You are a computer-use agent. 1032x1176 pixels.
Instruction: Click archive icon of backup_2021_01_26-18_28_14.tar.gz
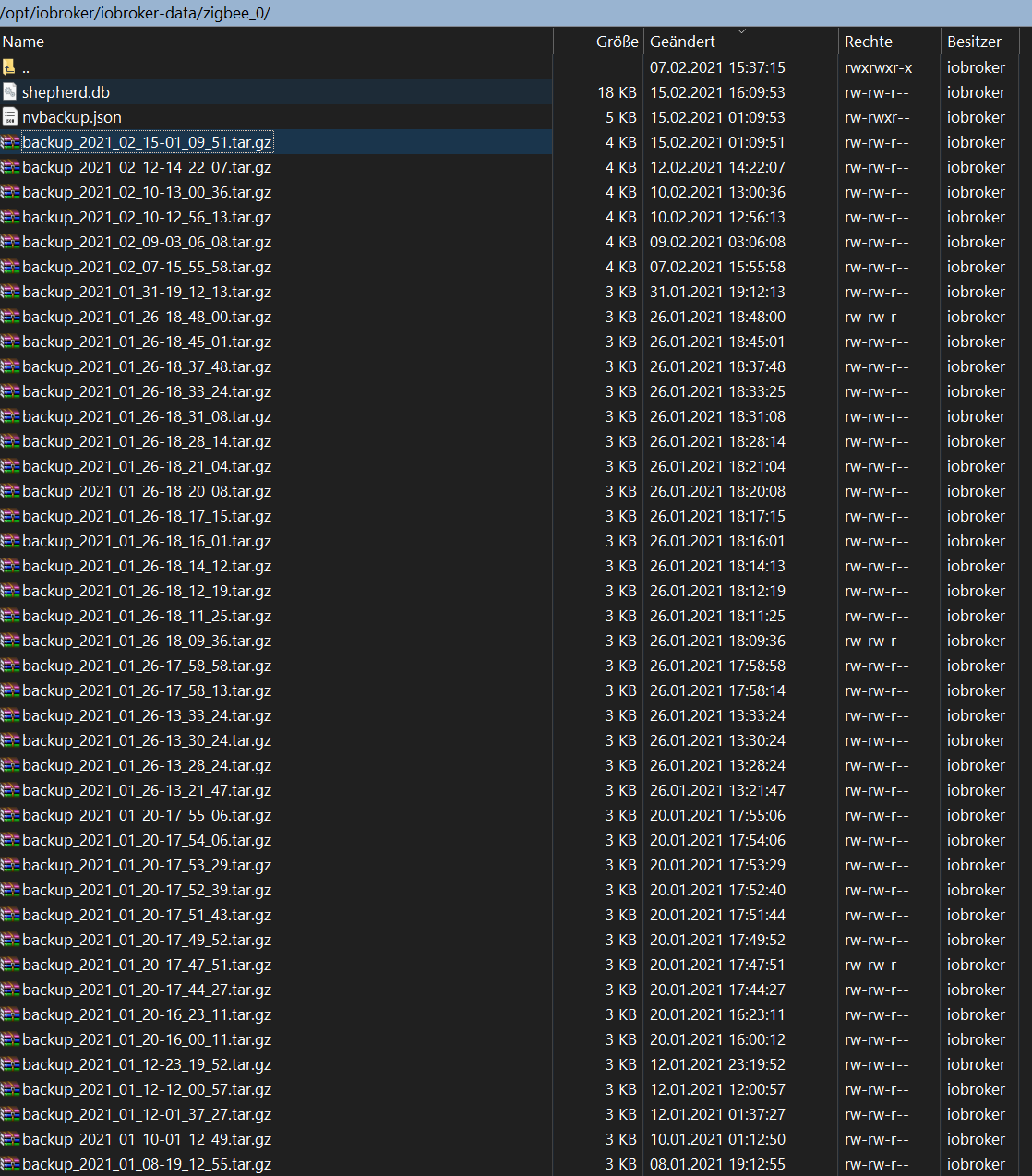point(10,441)
